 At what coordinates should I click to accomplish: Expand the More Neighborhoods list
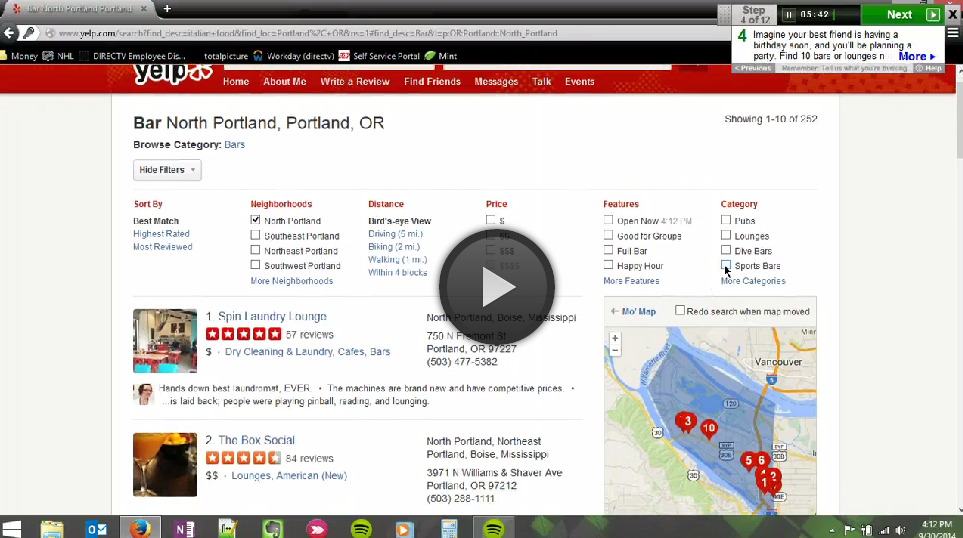pyautogui.click(x=291, y=281)
